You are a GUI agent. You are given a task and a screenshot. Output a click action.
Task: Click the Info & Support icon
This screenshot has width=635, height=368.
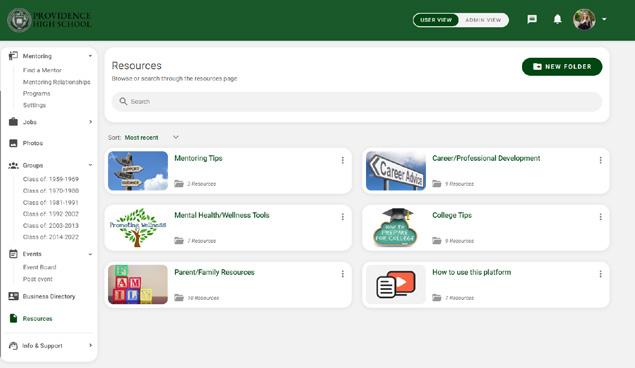click(x=13, y=346)
